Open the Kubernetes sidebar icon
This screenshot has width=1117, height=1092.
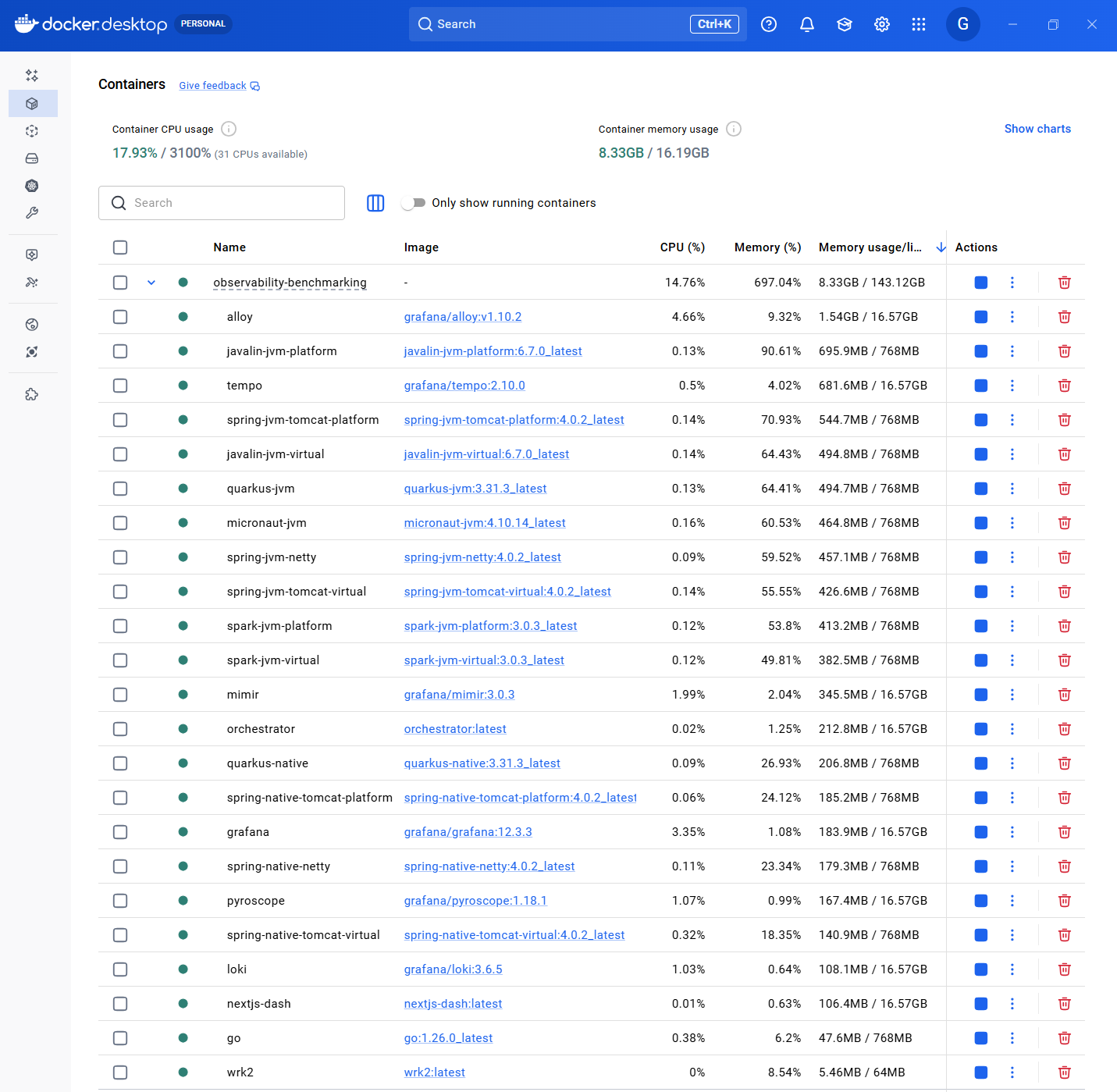(32, 186)
